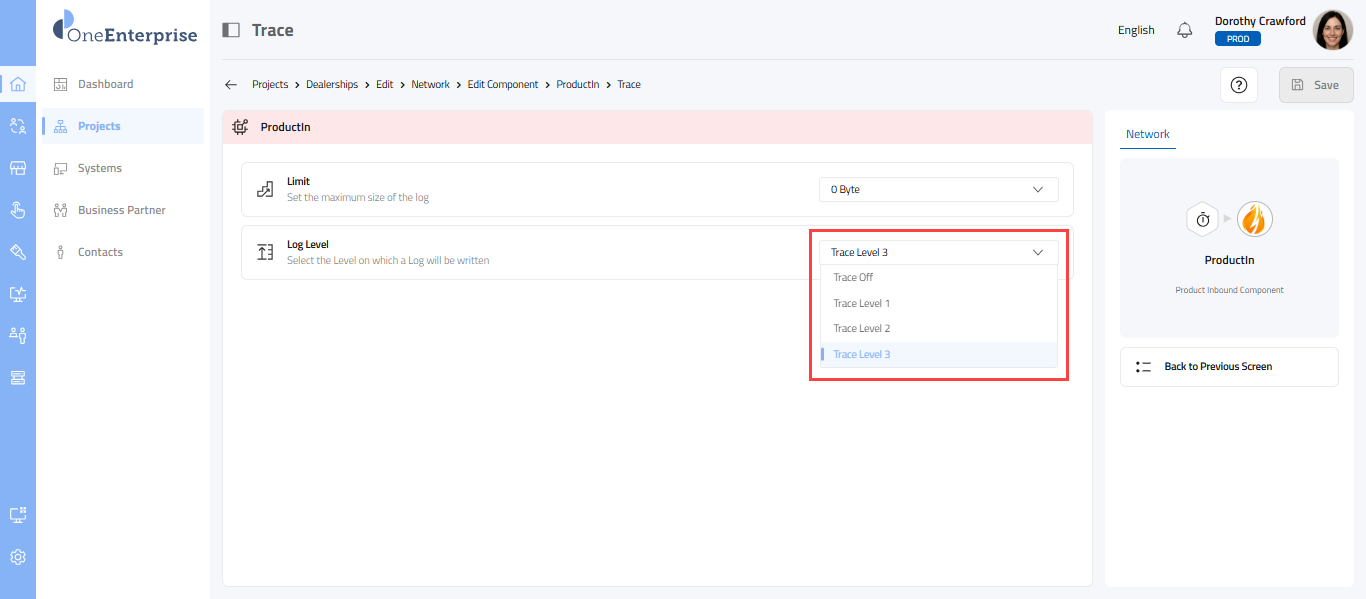This screenshot has width=1366, height=599.
Task: Click the Save button
Action: click(x=1315, y=85)
